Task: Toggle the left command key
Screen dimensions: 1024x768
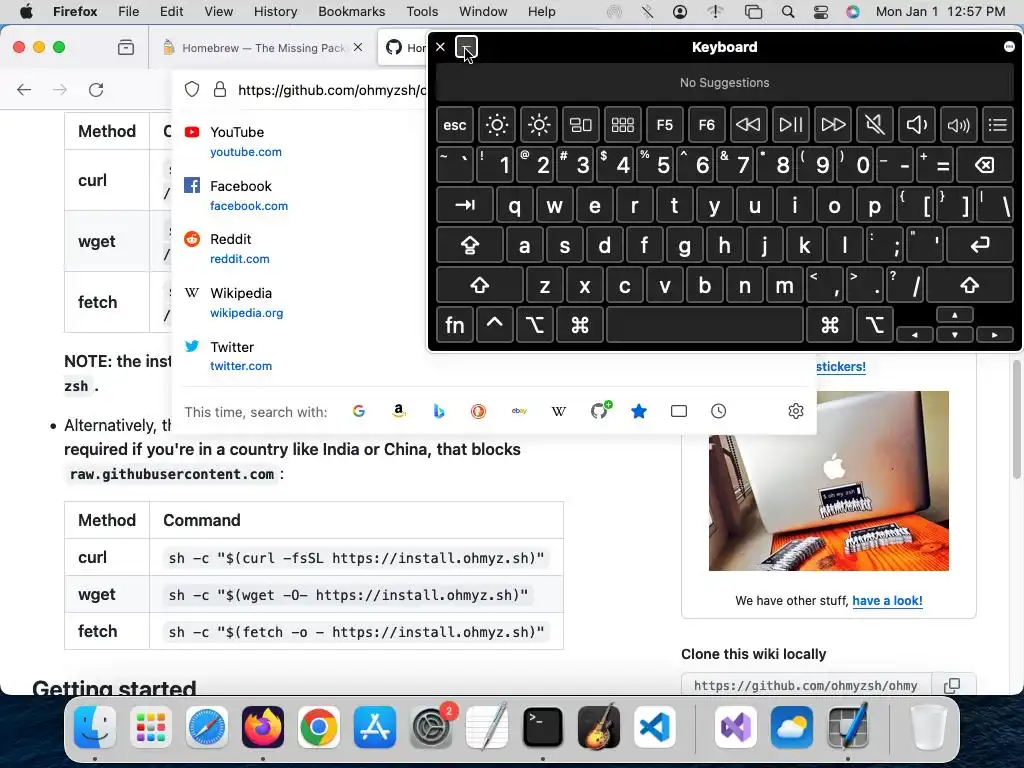Action: pos(580,325)
